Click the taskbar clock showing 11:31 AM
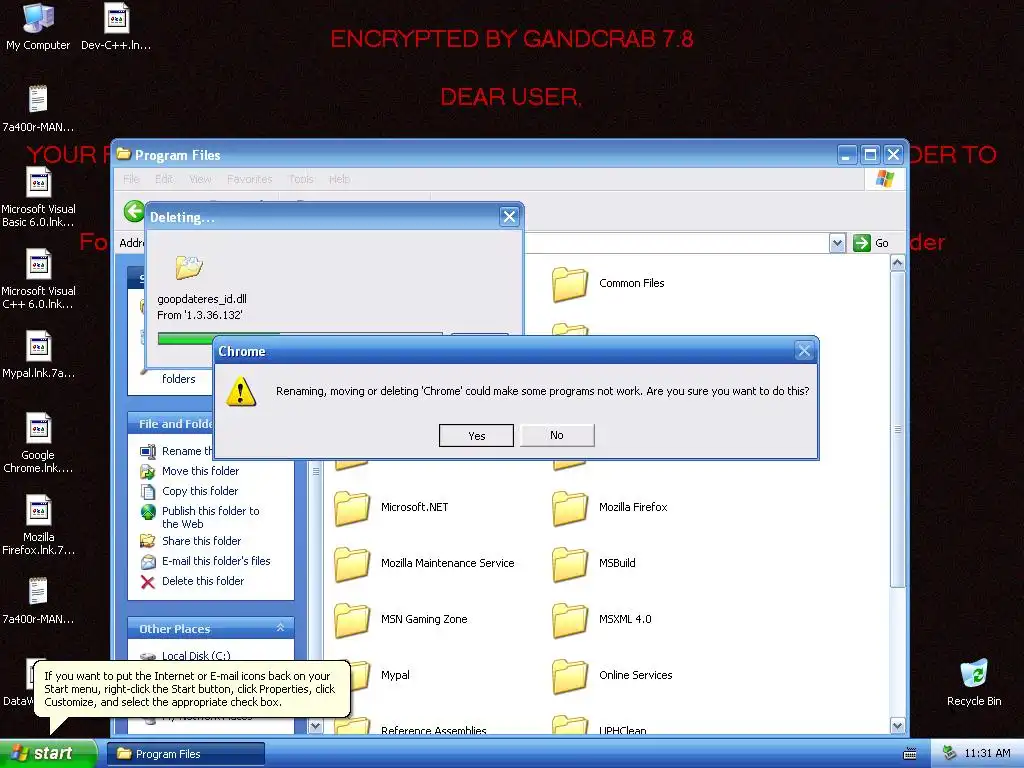 (987, 754)
